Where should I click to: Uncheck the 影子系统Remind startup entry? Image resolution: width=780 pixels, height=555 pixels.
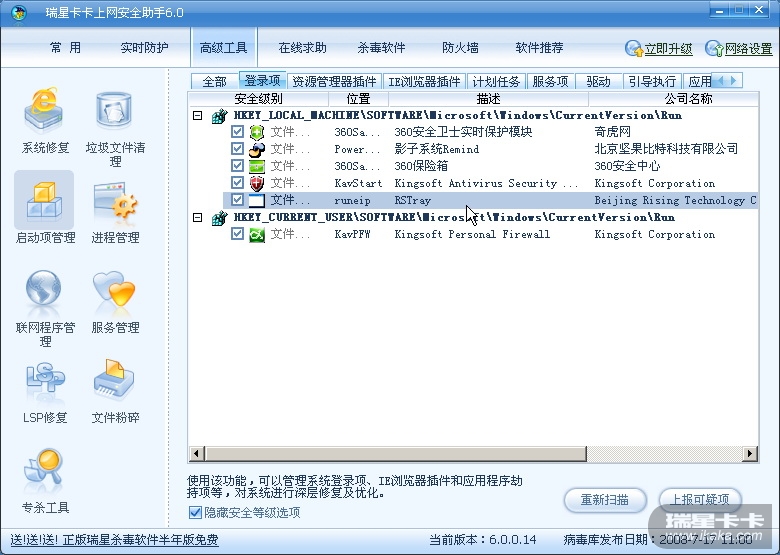[237, 149]
